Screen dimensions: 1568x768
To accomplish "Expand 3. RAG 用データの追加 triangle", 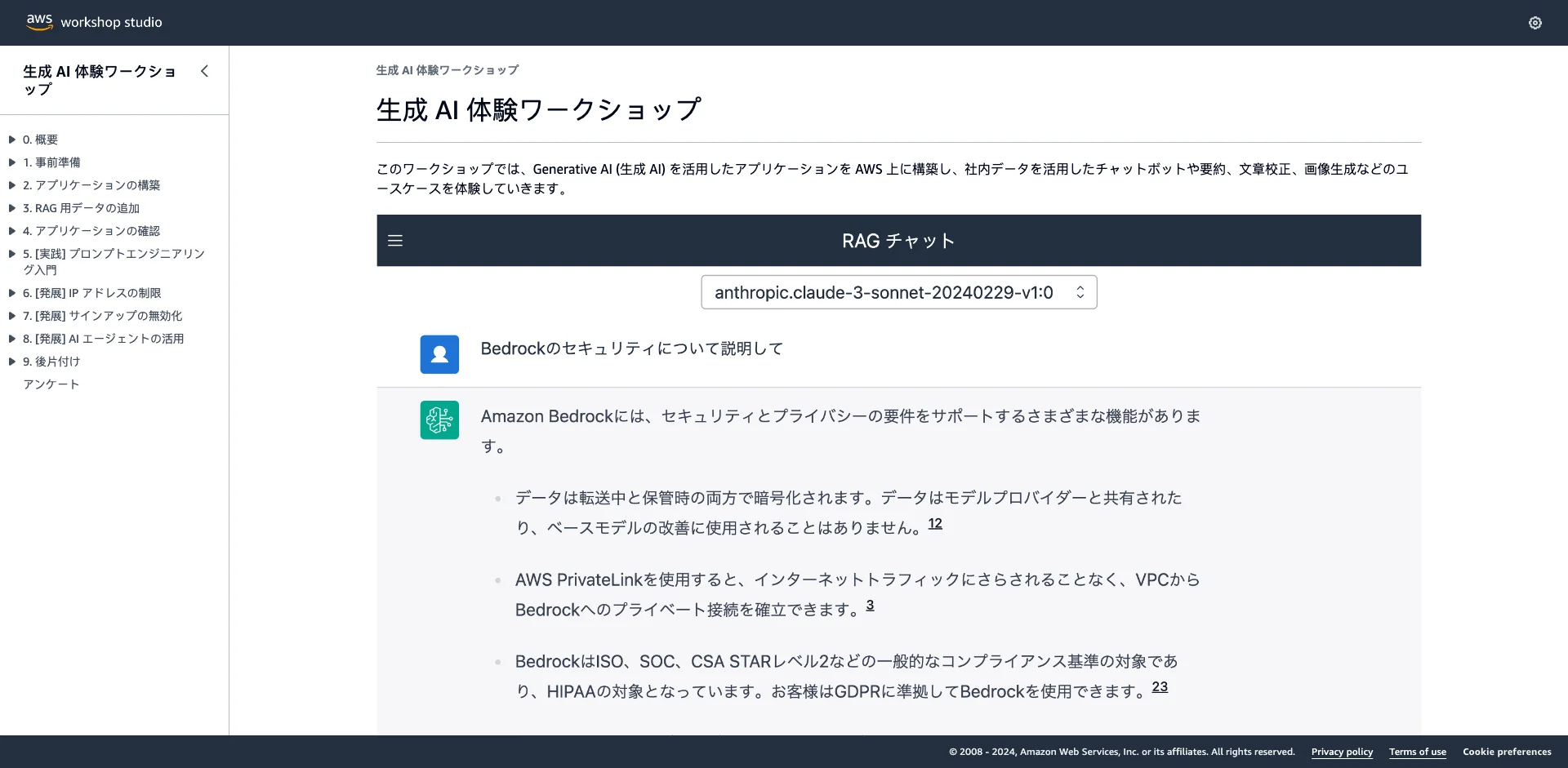I will [x=12, y=208].
